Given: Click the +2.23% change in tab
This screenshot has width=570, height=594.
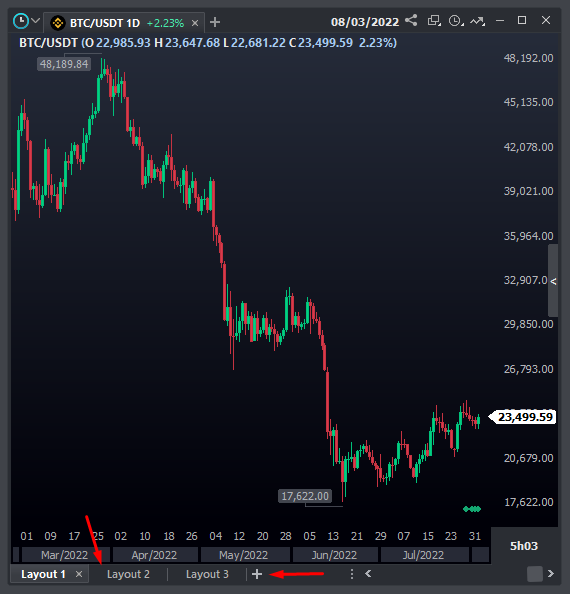Looking at the screenshot, I should [166, 23].
